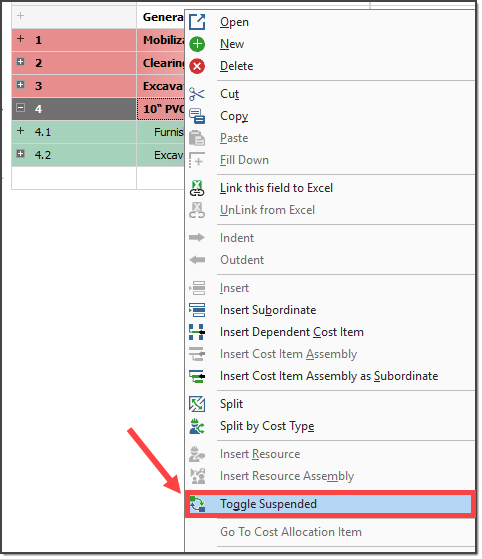Choose Split from the context menu

(x=231, y=404)
